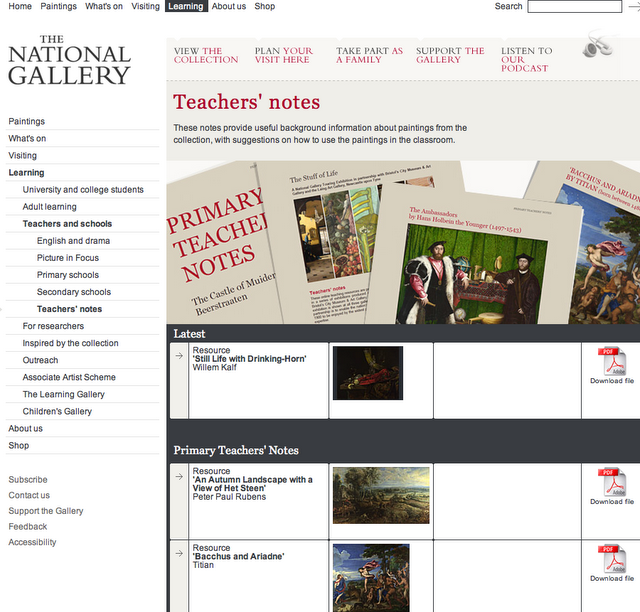The image size is (640, 612).
Task: Click the Latest section heading
Action: click(189, 334)
